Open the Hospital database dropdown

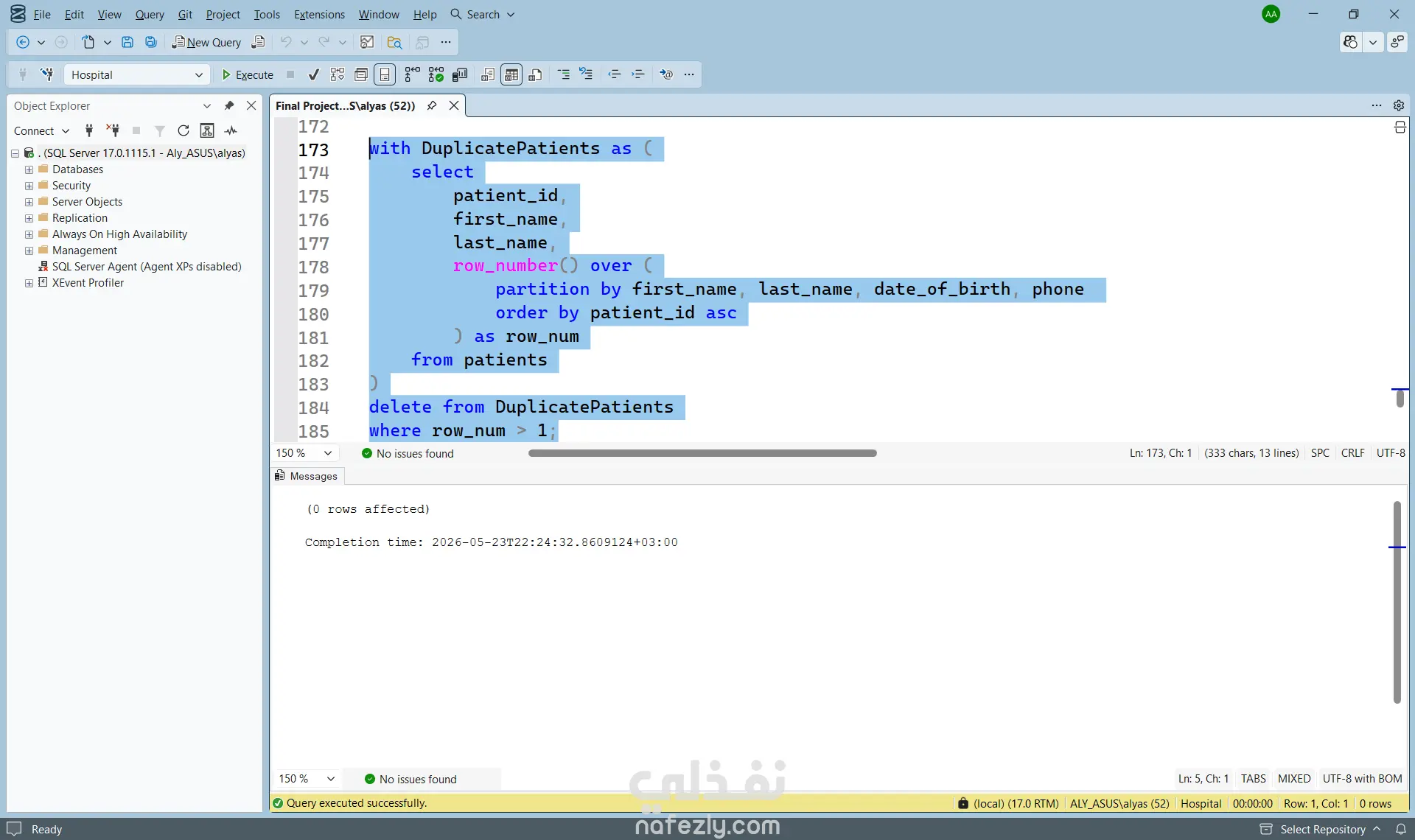(x=137, y=74)
